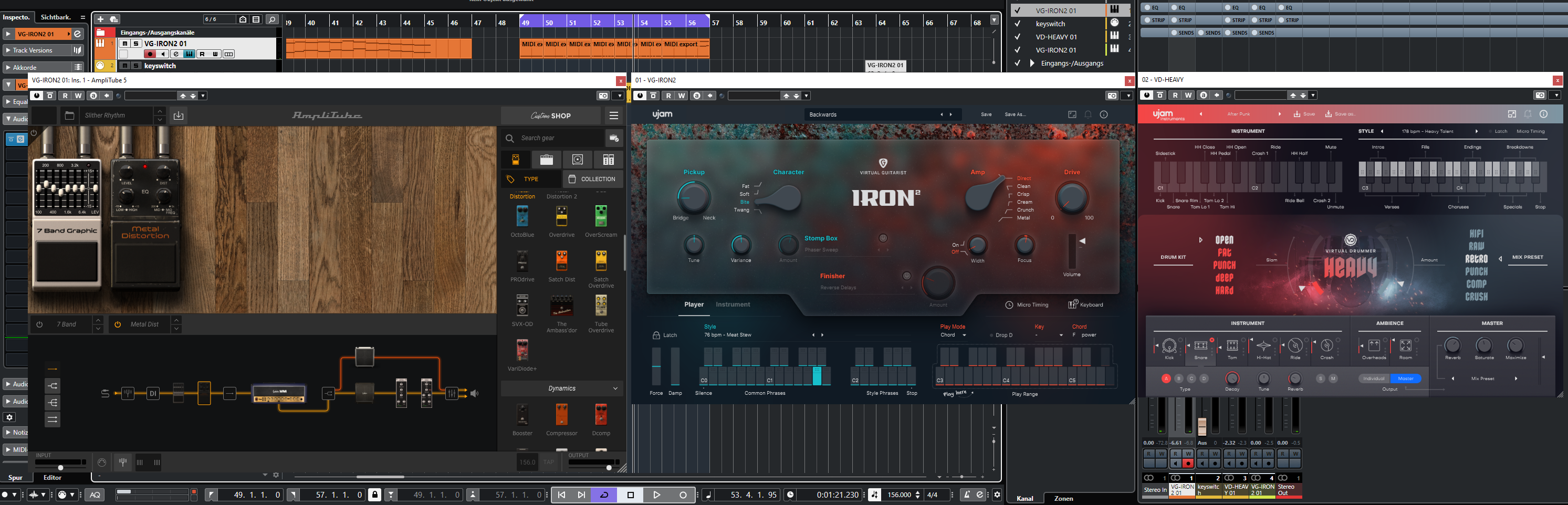The height and width of the screenshot is (505, 1568).
Task: Bypass the AmpliTube plugin window power button
Action: point(37,96)
